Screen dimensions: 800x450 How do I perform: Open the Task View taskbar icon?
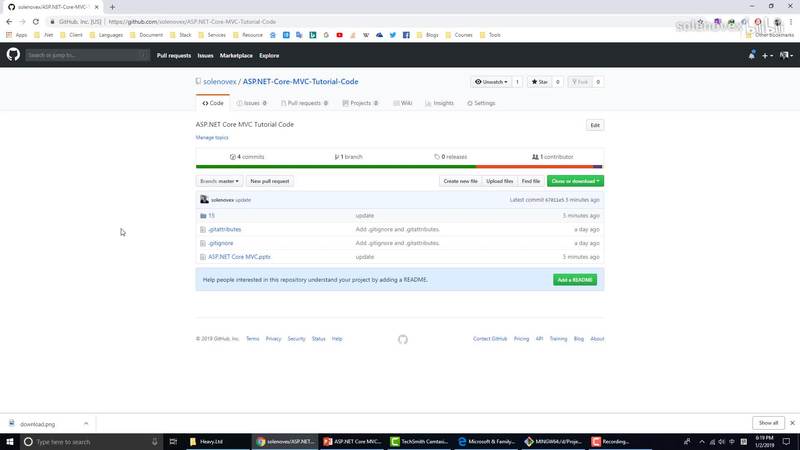point(173,441)
